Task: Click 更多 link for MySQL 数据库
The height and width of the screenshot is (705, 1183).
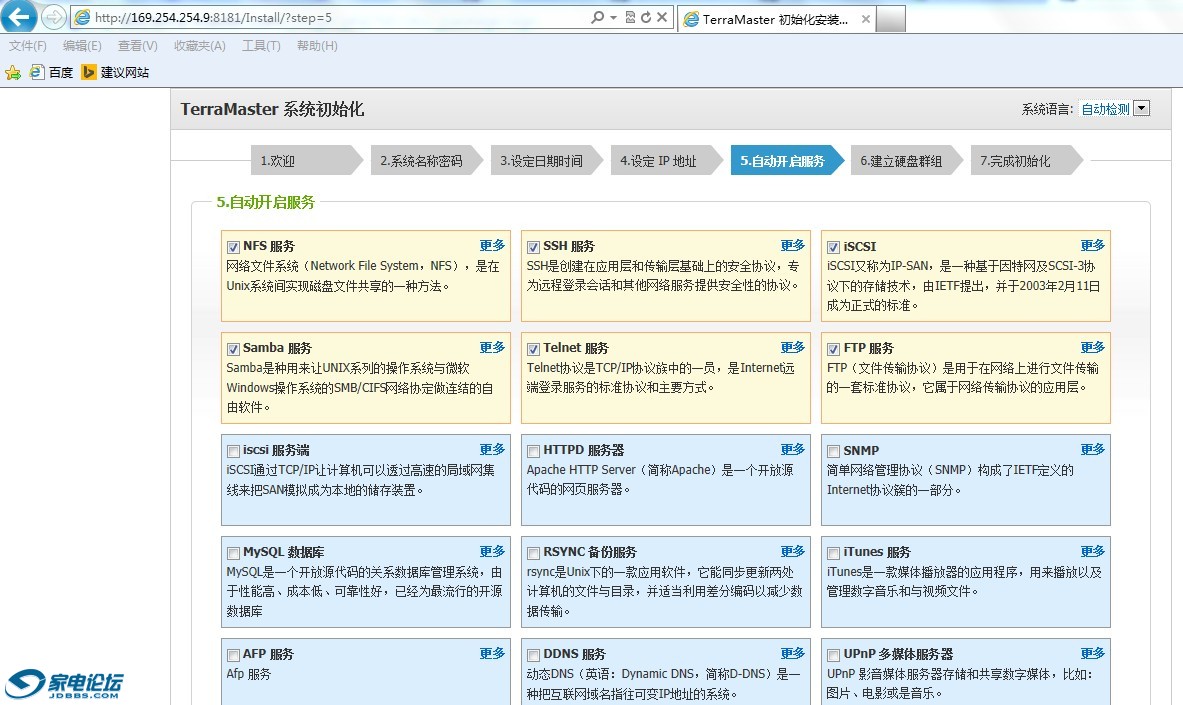Action: click(x=492, y=551)
